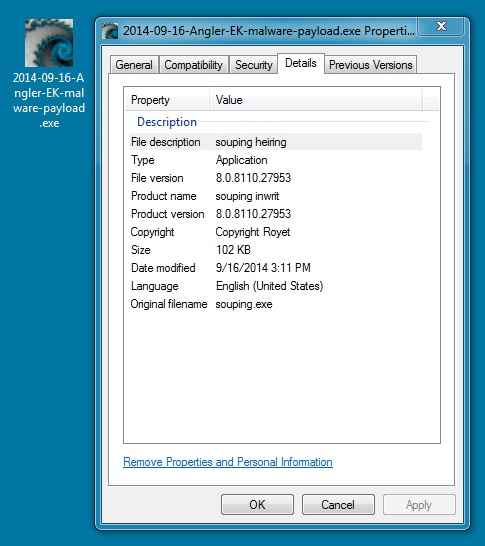
Task: Select the Original filename souping.exe row
Action: click(275, 304)
